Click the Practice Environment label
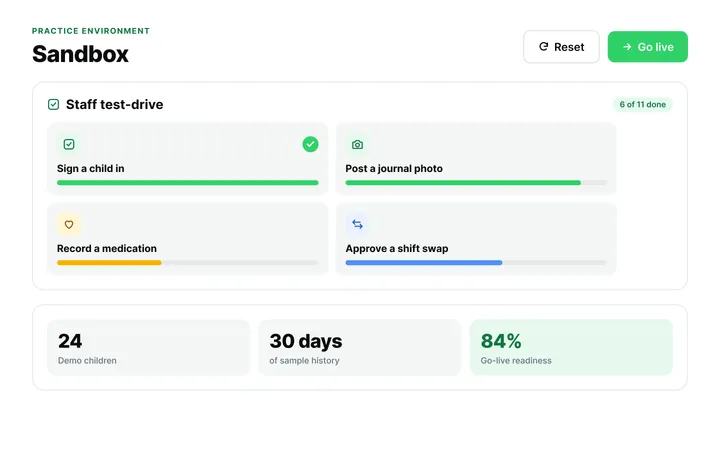Screen dimensions: 720x450 pos(90,31)
